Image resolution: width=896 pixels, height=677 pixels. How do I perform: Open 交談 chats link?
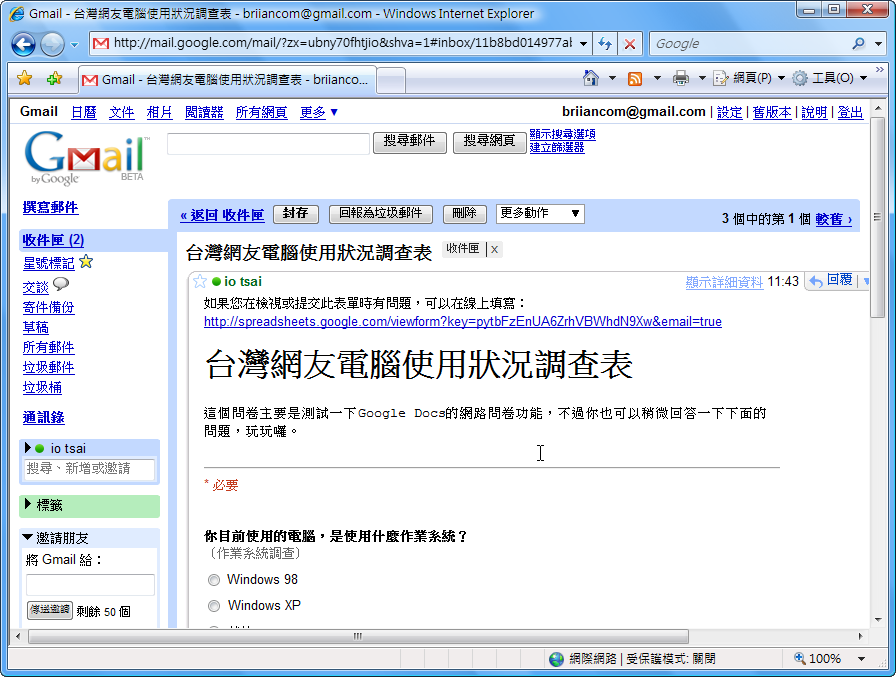[x=35, y=287]
